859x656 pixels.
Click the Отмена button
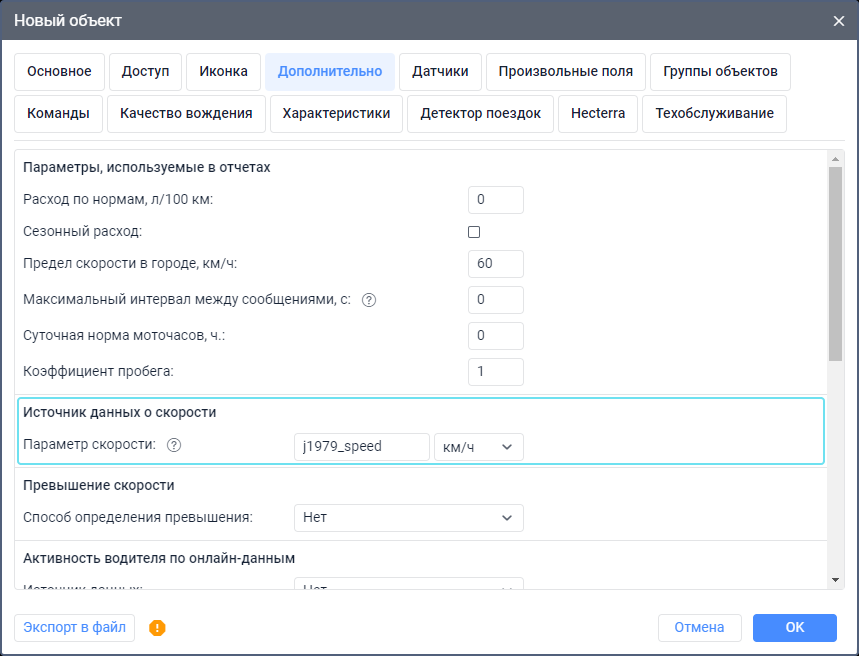pyautogui.click(x=699, y=628)
